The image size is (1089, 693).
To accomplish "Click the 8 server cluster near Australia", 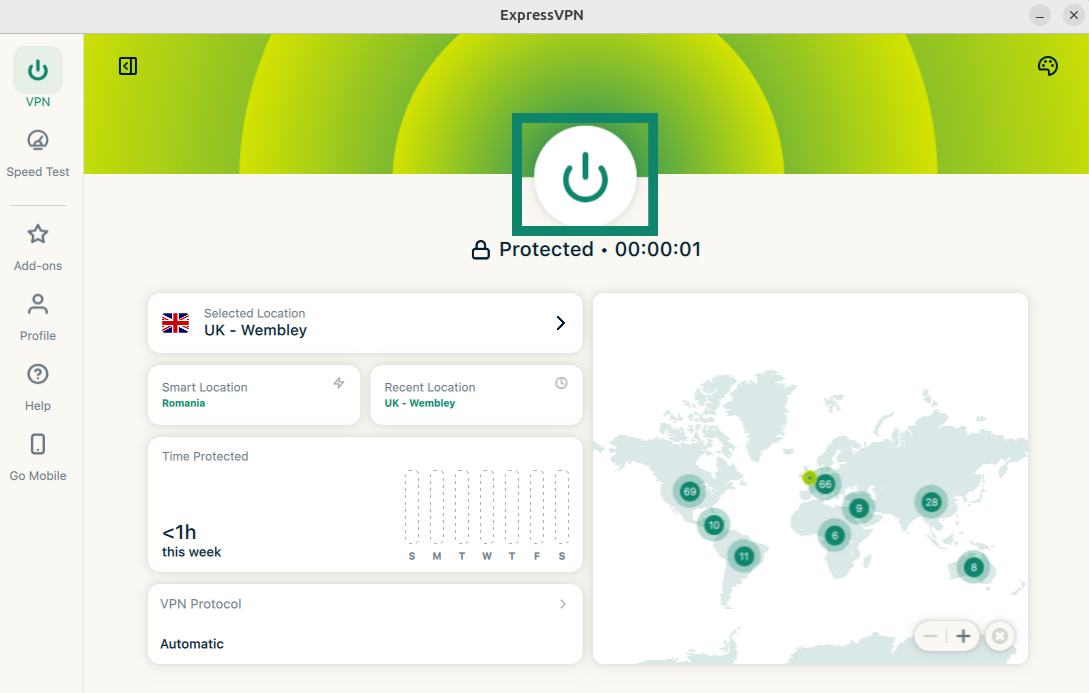I will click(x=973, y=567).
